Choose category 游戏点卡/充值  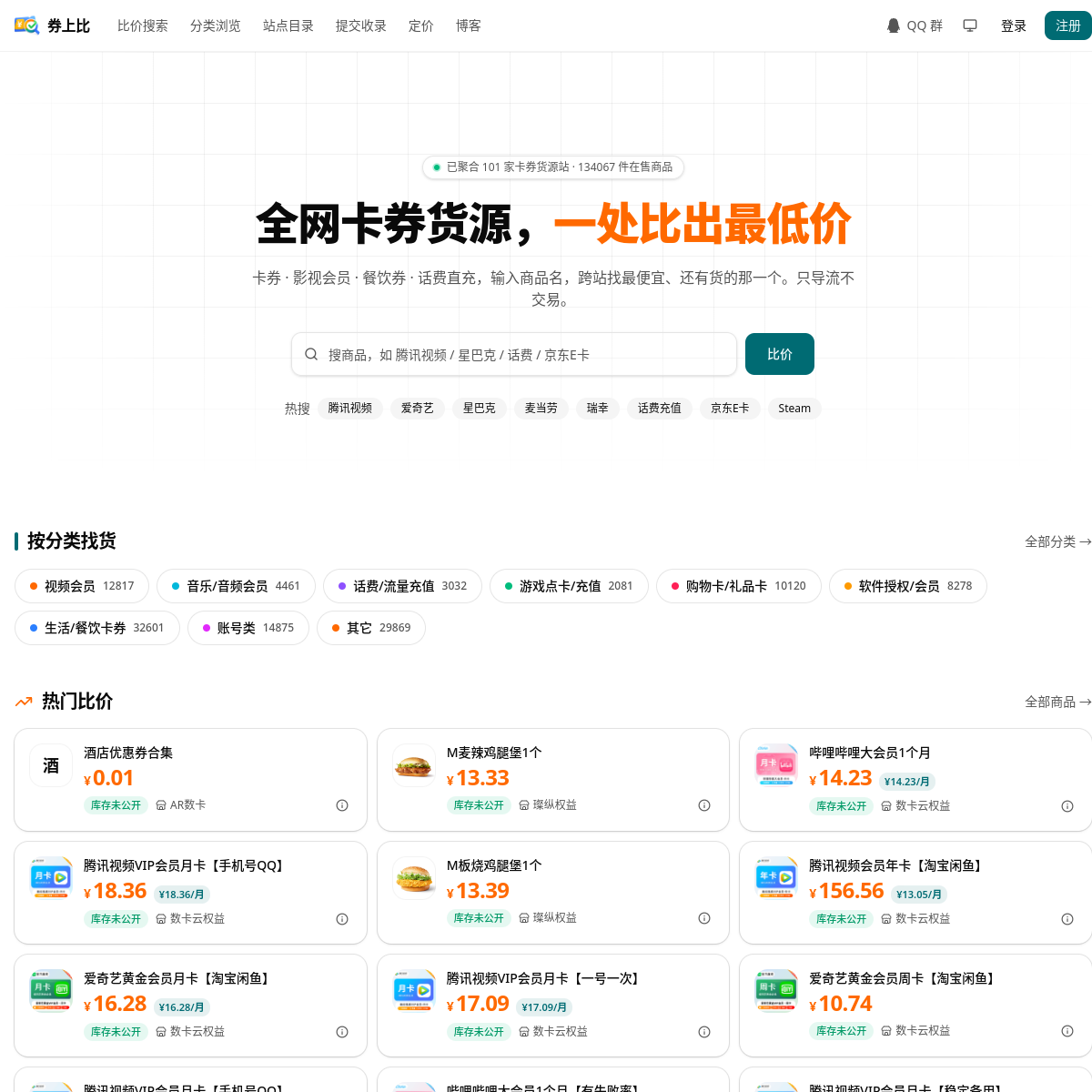tap(569, 586)
